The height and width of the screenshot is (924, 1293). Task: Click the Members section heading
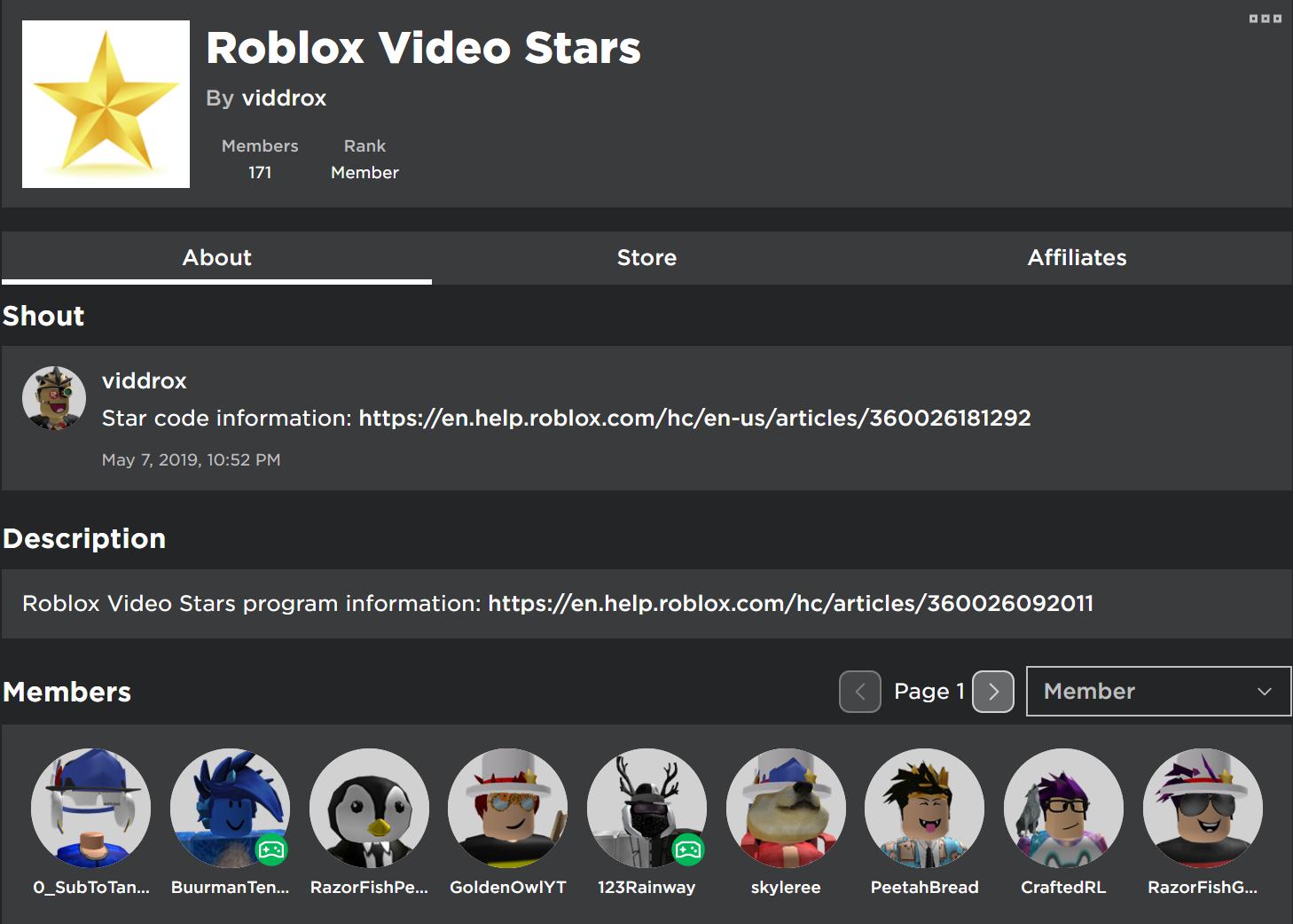(67, 692)
